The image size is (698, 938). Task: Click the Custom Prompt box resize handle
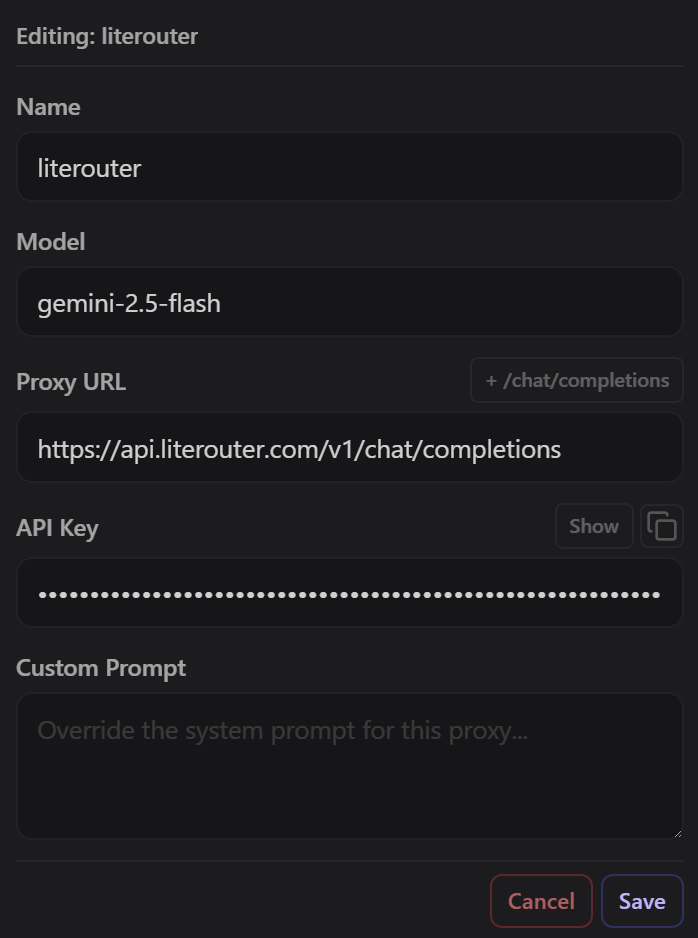pyautogui.click(x=677, y=832)
